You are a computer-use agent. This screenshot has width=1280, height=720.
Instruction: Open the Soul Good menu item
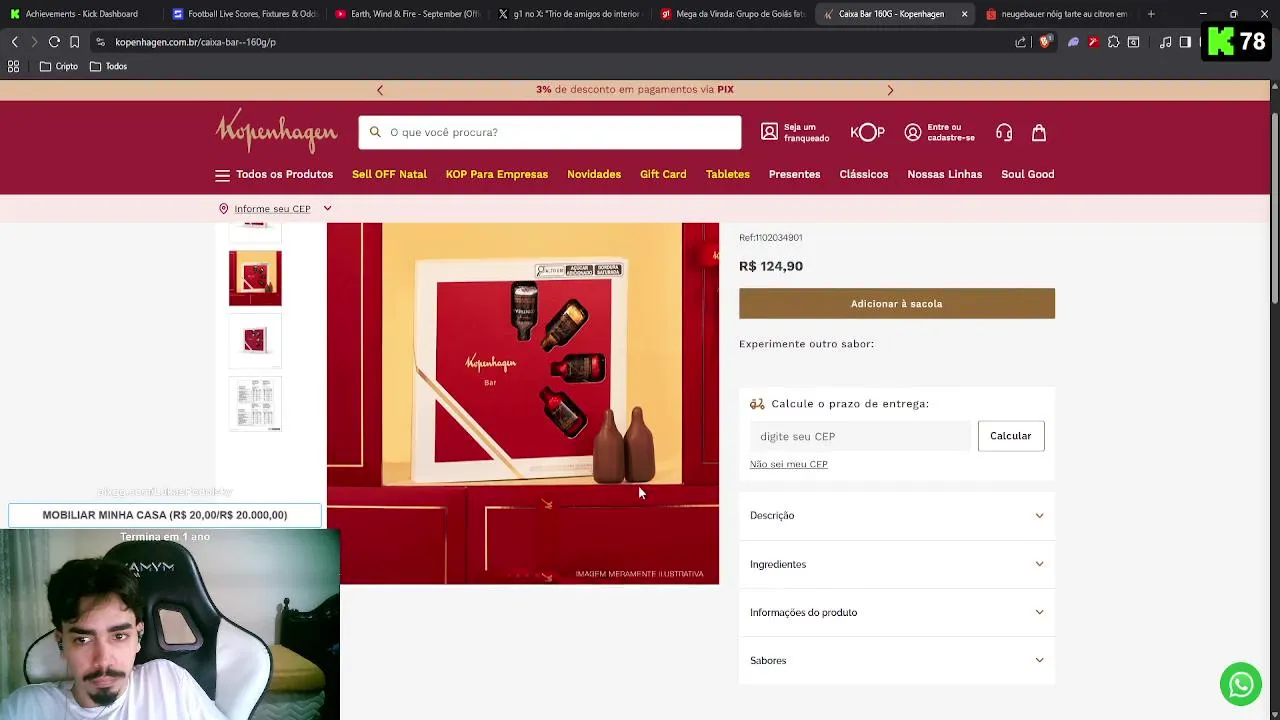[x=1028, y=174]
